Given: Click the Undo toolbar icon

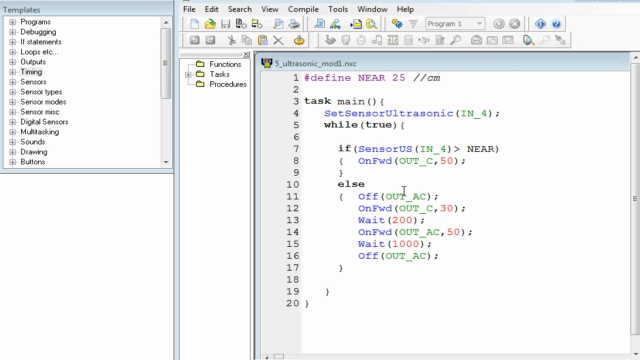Looking at the screenshot, I should coord(194,40).
